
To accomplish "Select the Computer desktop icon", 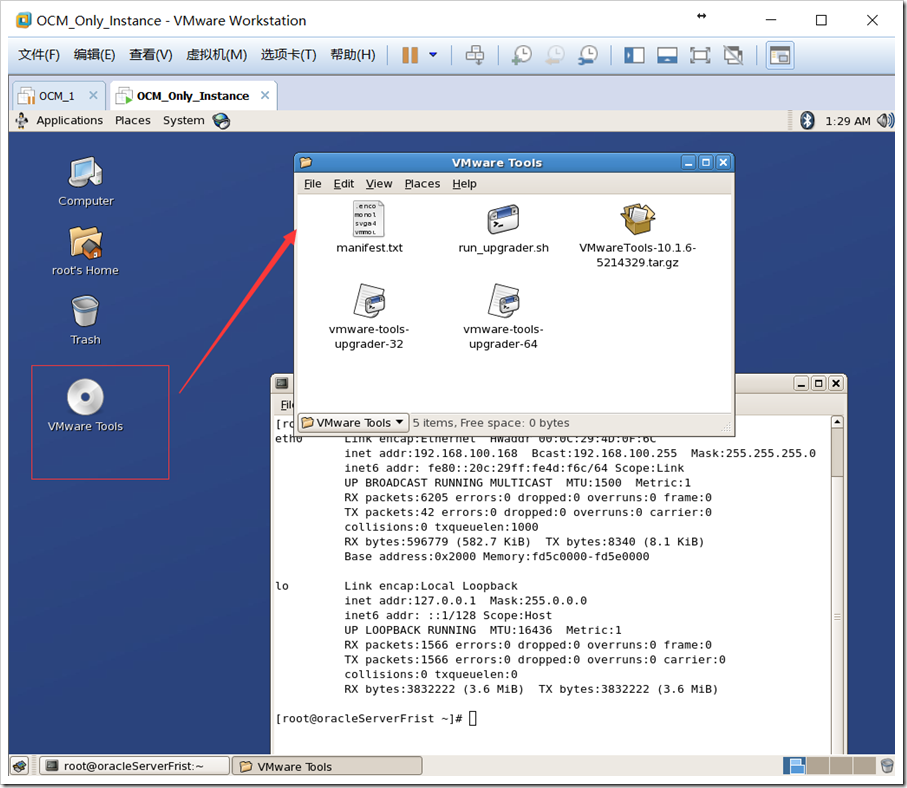I will click(x=86, y=182).
